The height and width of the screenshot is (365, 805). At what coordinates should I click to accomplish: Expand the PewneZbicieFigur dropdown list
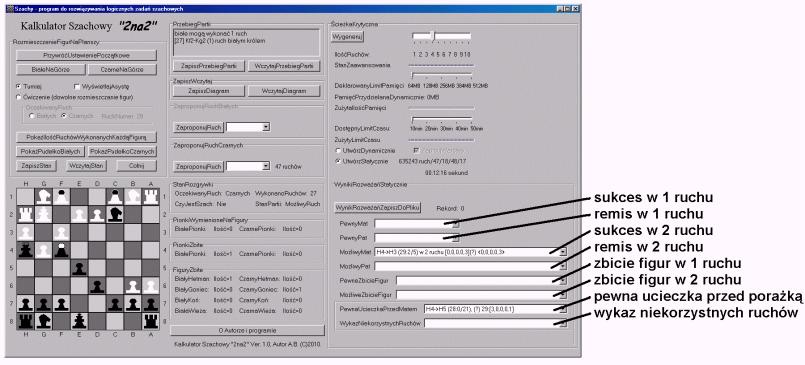tap(563, 281)
